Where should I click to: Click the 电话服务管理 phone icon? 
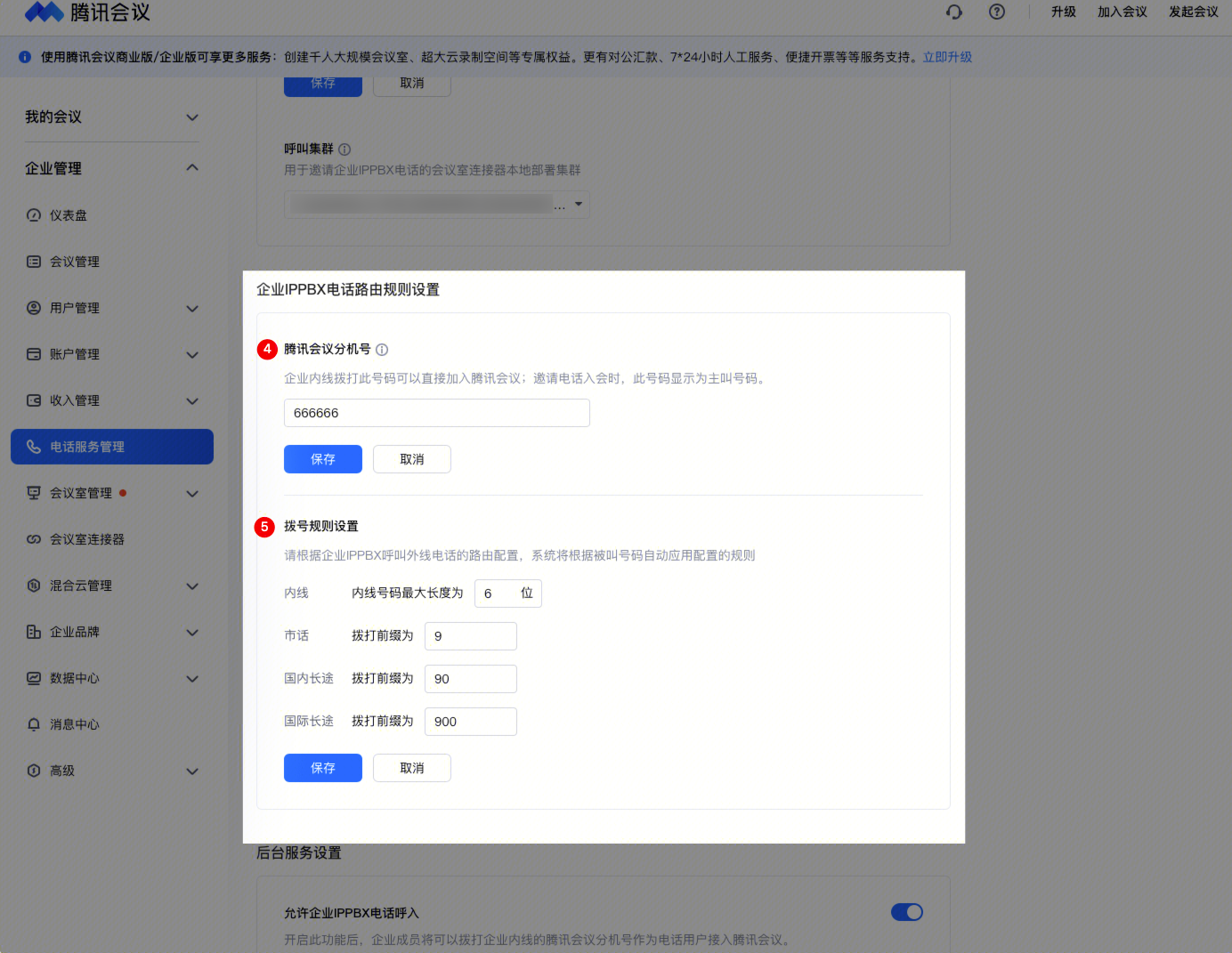coord(34,447)
